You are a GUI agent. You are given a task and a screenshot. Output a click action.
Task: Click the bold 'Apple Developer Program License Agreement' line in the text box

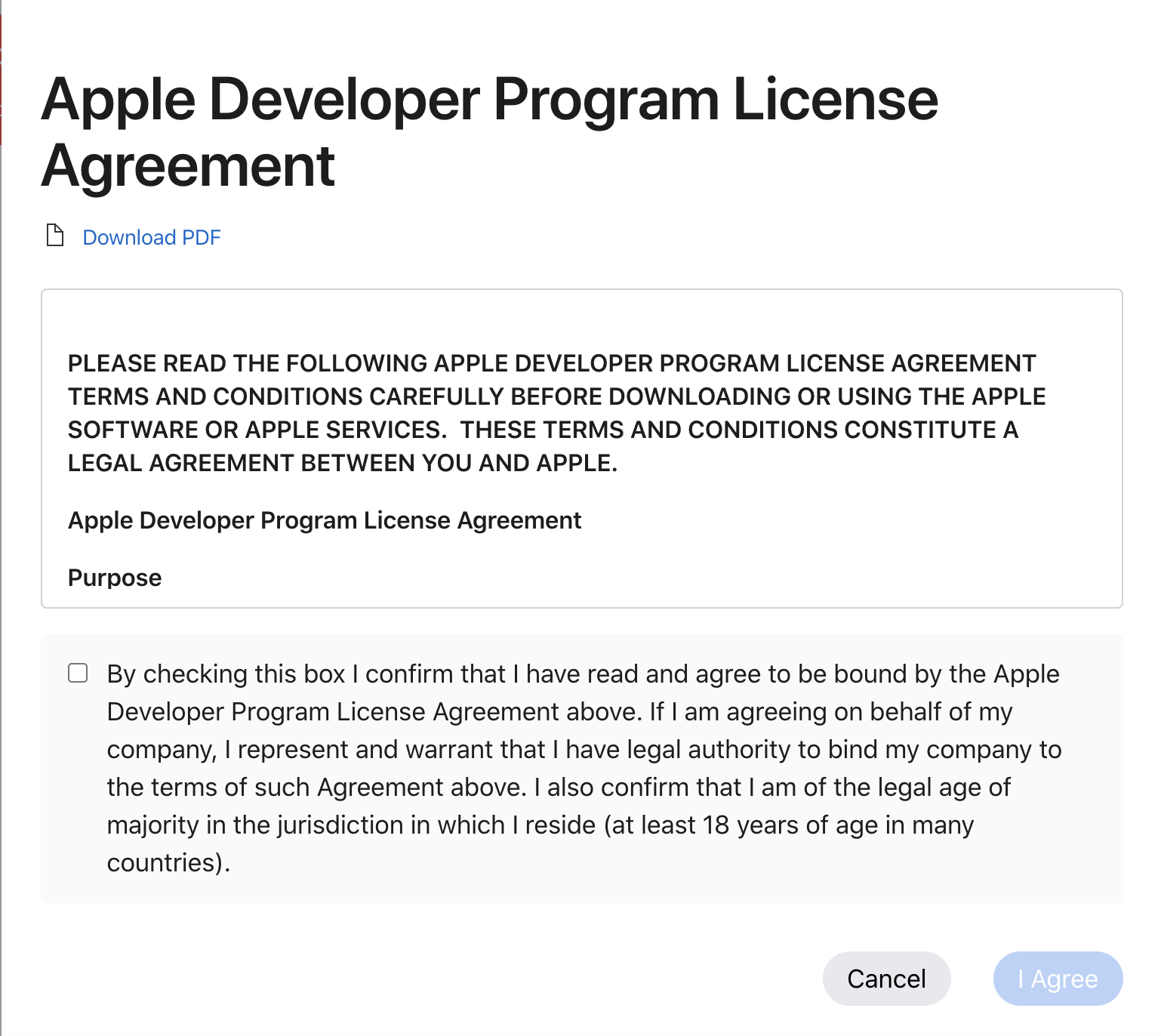coord(325,520)
